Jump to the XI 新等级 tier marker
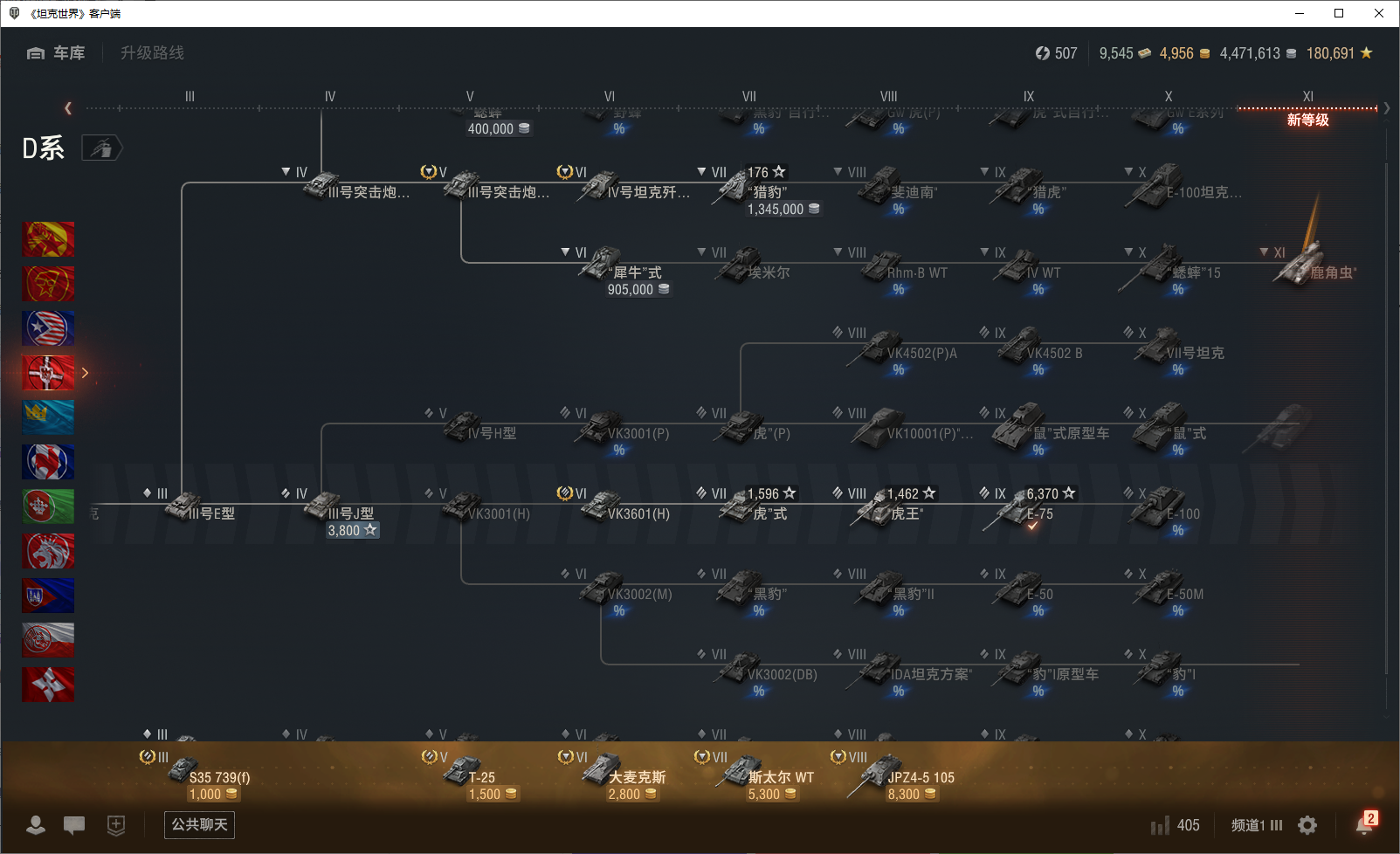 coord(1307,108)
